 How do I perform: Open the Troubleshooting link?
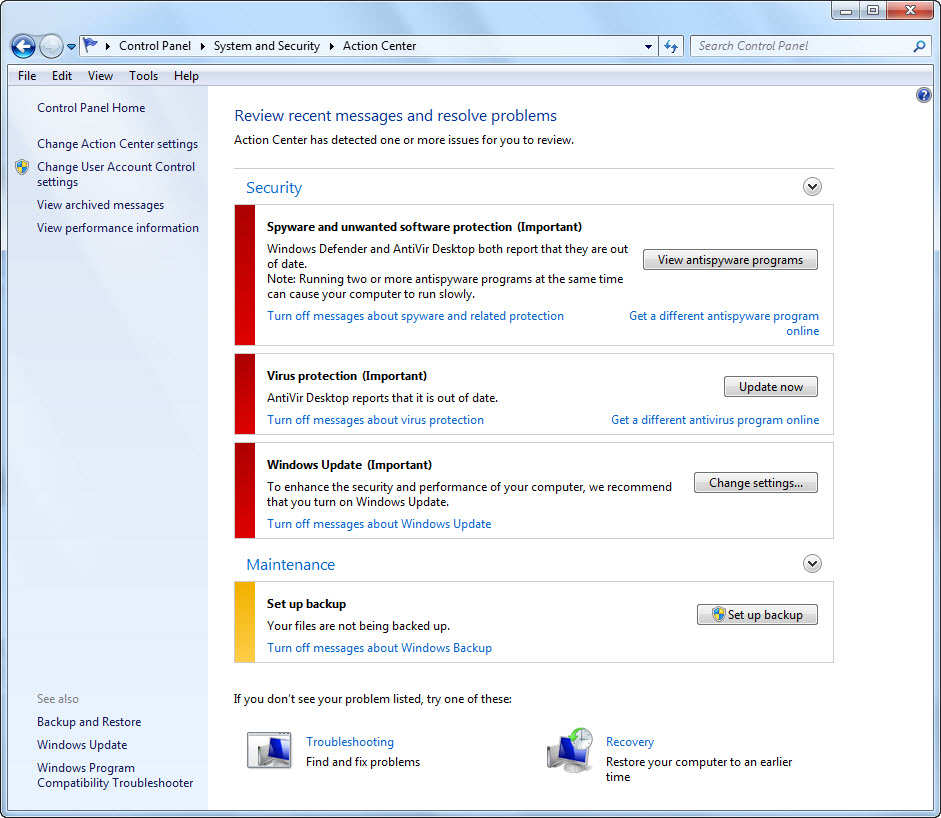pos(350,742)
